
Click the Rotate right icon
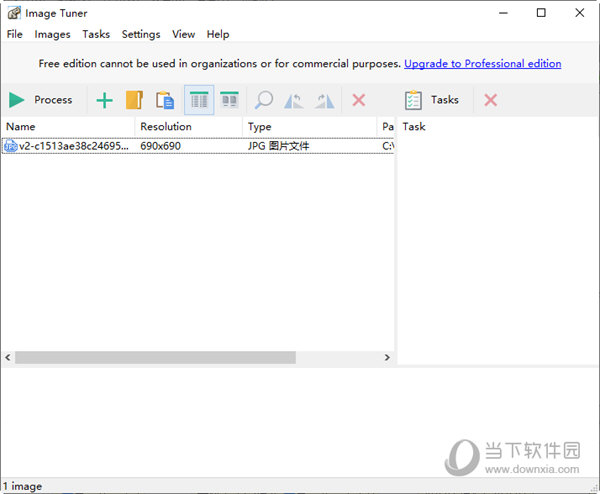click(324, 100)
